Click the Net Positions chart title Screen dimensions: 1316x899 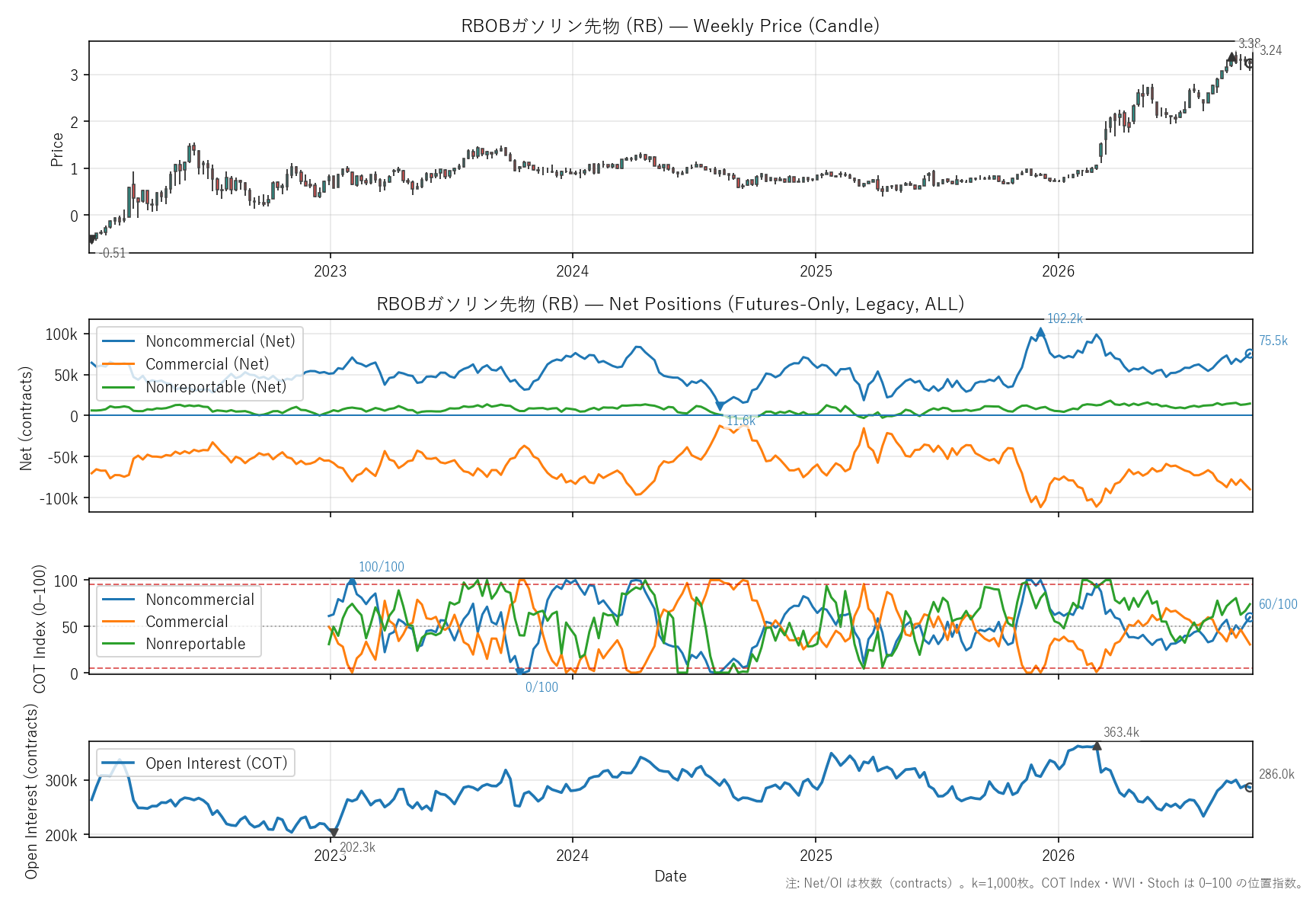670,304
